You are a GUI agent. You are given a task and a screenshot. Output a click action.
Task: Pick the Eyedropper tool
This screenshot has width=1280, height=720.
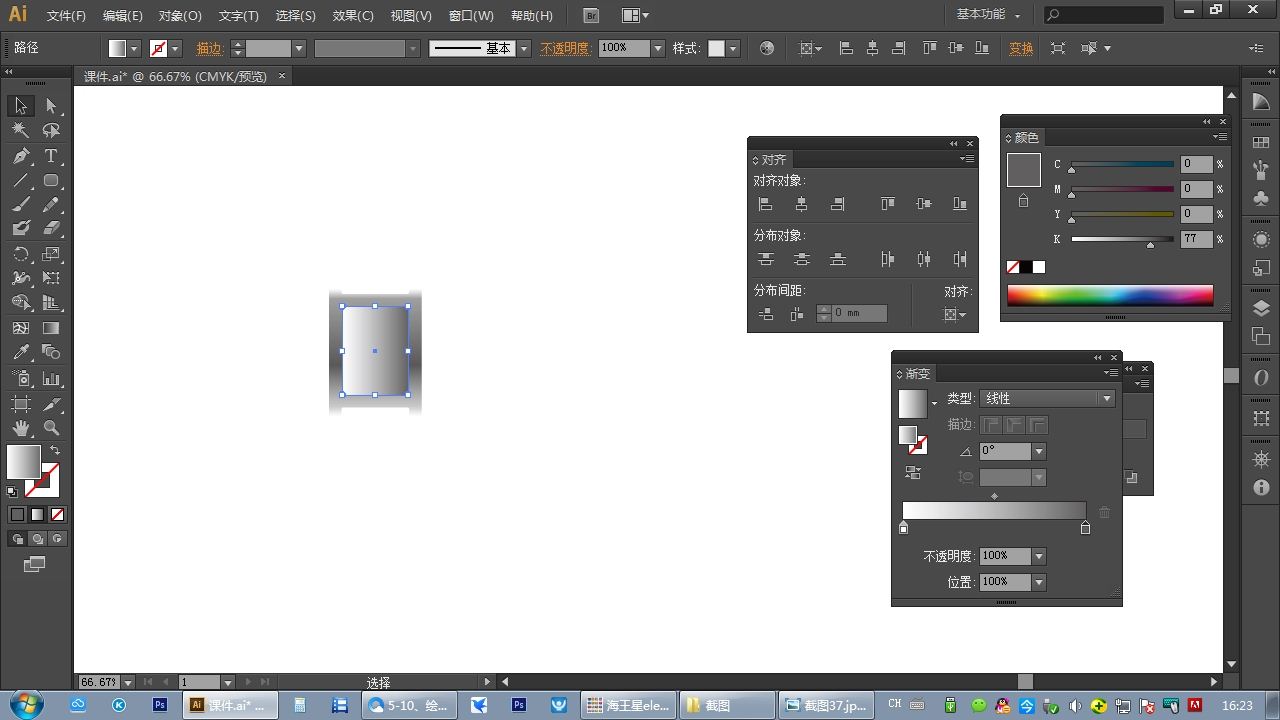click(x=20, y=352)
